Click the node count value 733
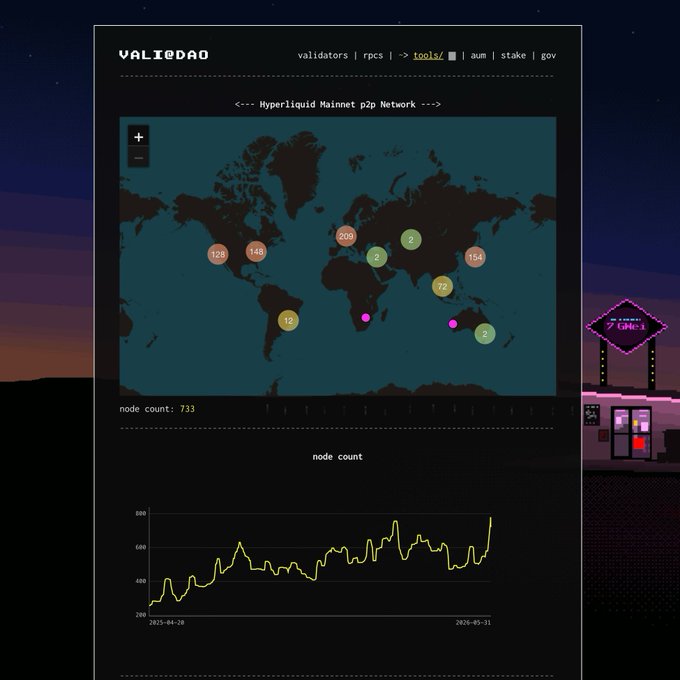Image resolution: width=680 pixels, height=680 pixels. (187, 409)
